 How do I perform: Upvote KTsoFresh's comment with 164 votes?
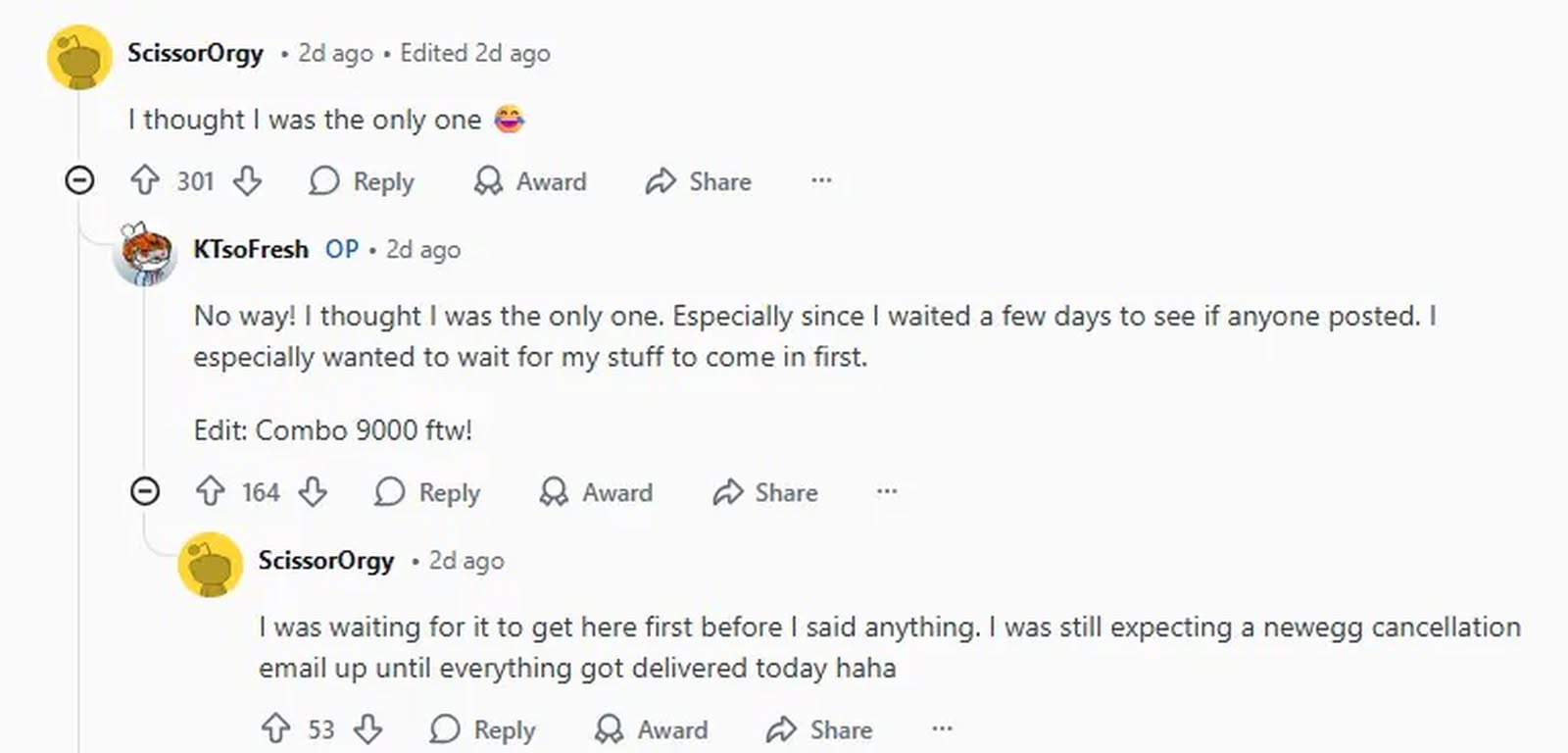point(211,491)
